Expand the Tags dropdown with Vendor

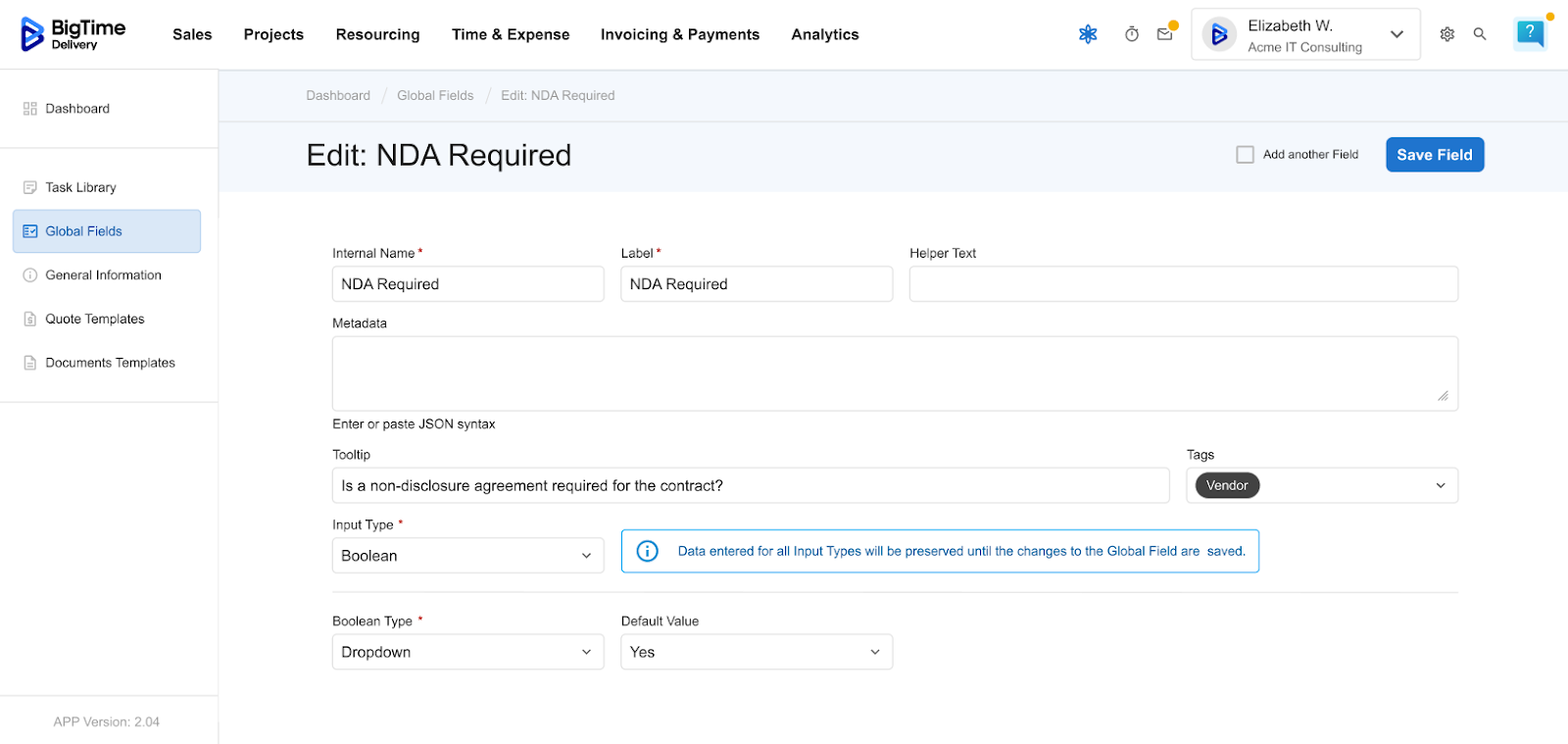click(x=1440, y=486)
